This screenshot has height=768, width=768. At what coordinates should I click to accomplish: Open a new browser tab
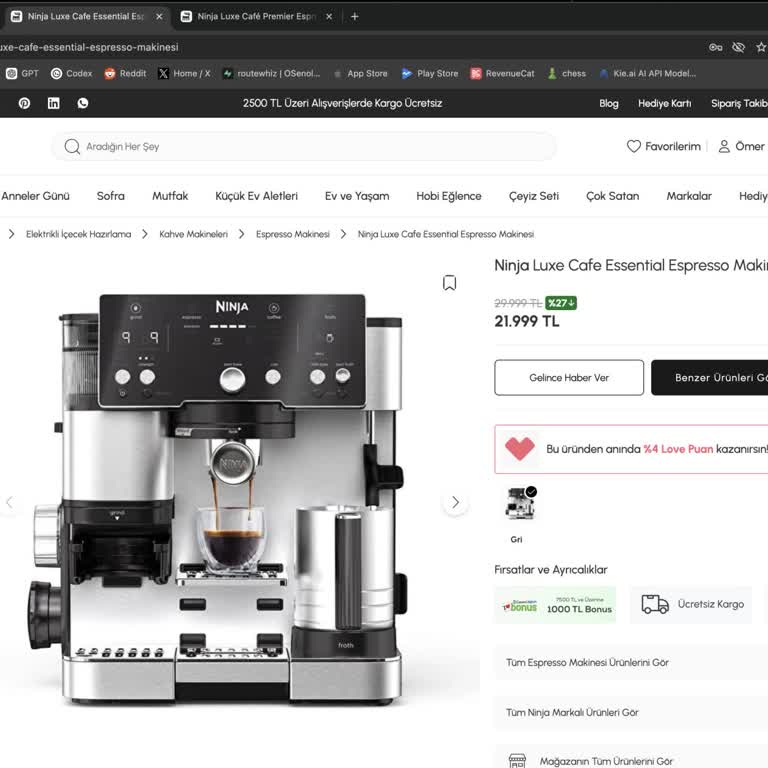point(355,17)
